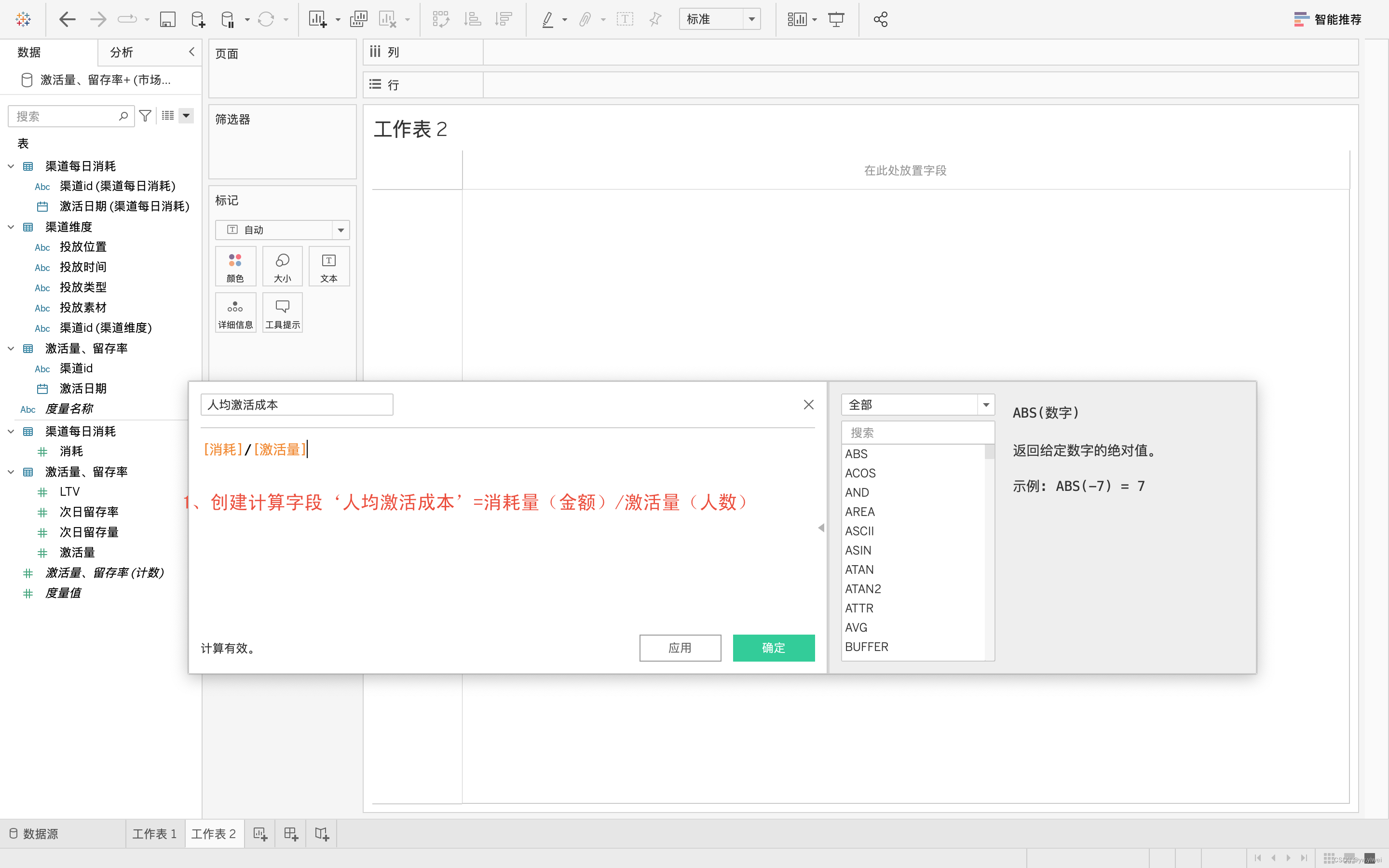Viewport: 1389px width, 868px height.
Task: Click the swap rows and columns icon
Action: 440,19
